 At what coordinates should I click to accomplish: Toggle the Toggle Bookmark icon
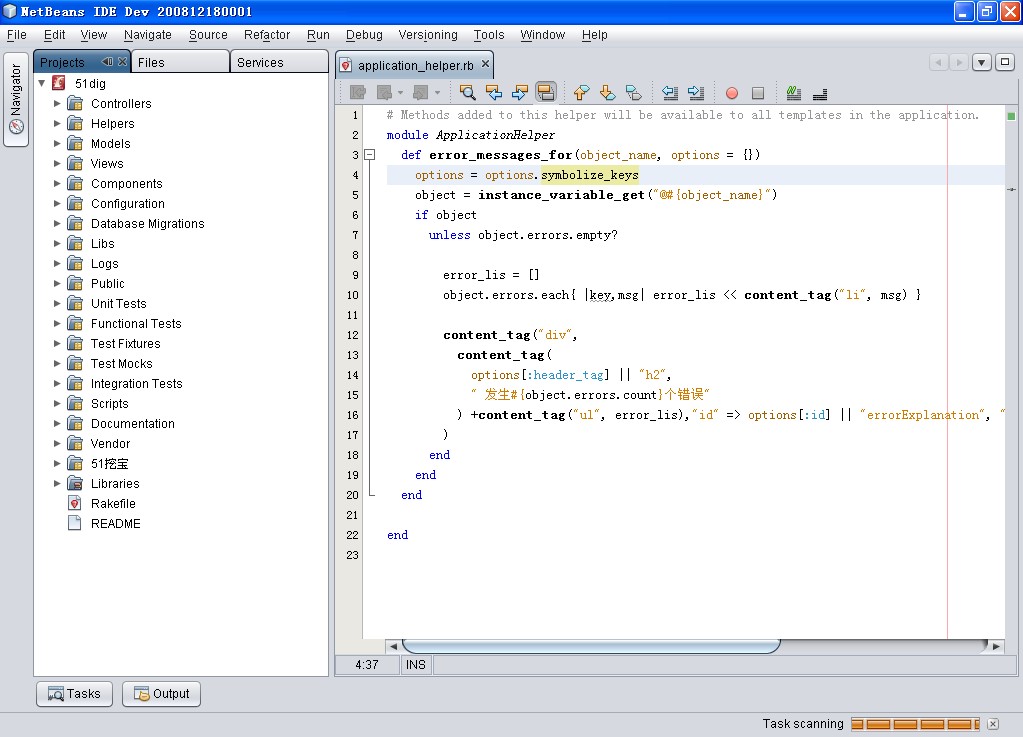click(x=634, y=92)
